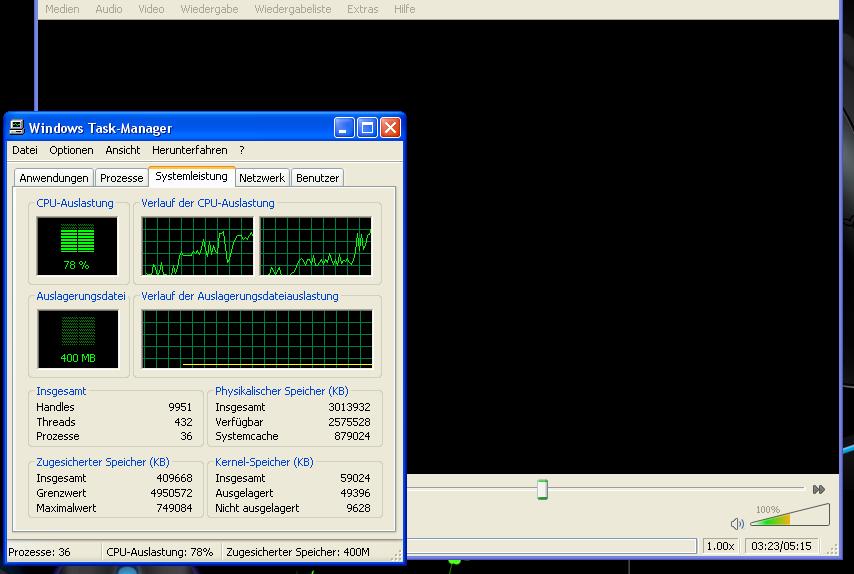This screenshot has height=574, width=854.
Task: Click status bar Zugesicherter Speicher: 400M
Action: coord(298,552)
